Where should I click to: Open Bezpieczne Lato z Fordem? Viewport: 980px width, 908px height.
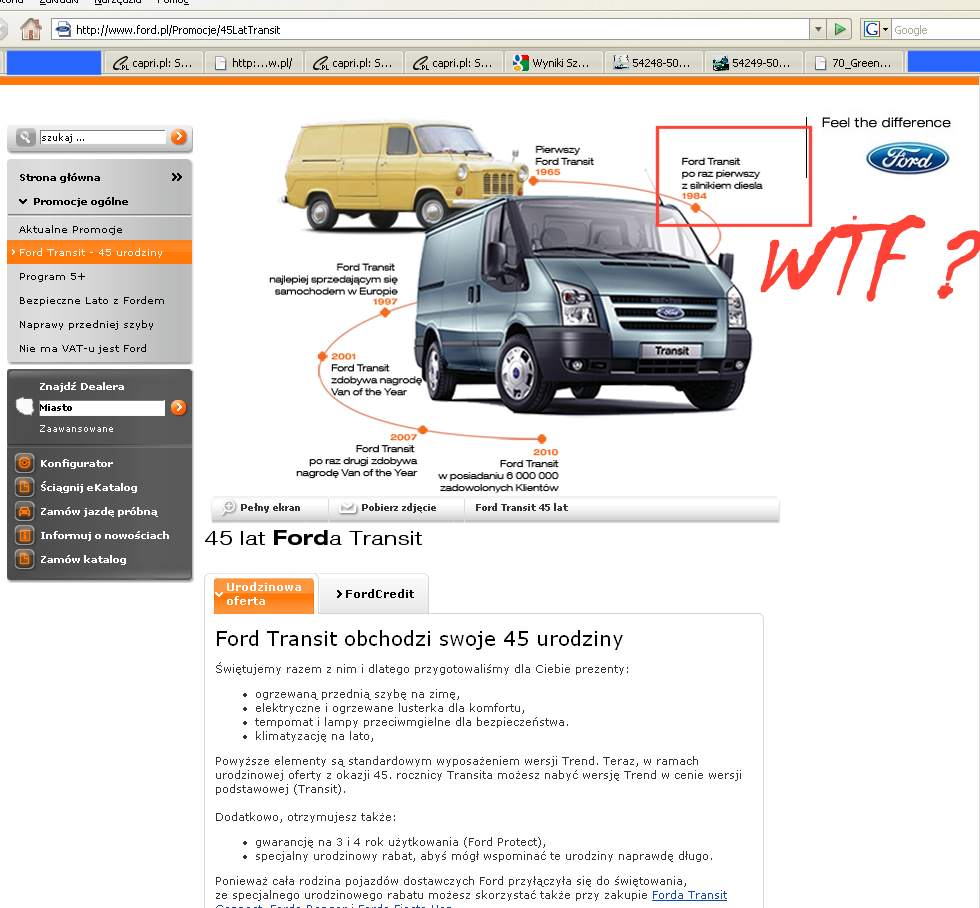(x=92, y=301)
